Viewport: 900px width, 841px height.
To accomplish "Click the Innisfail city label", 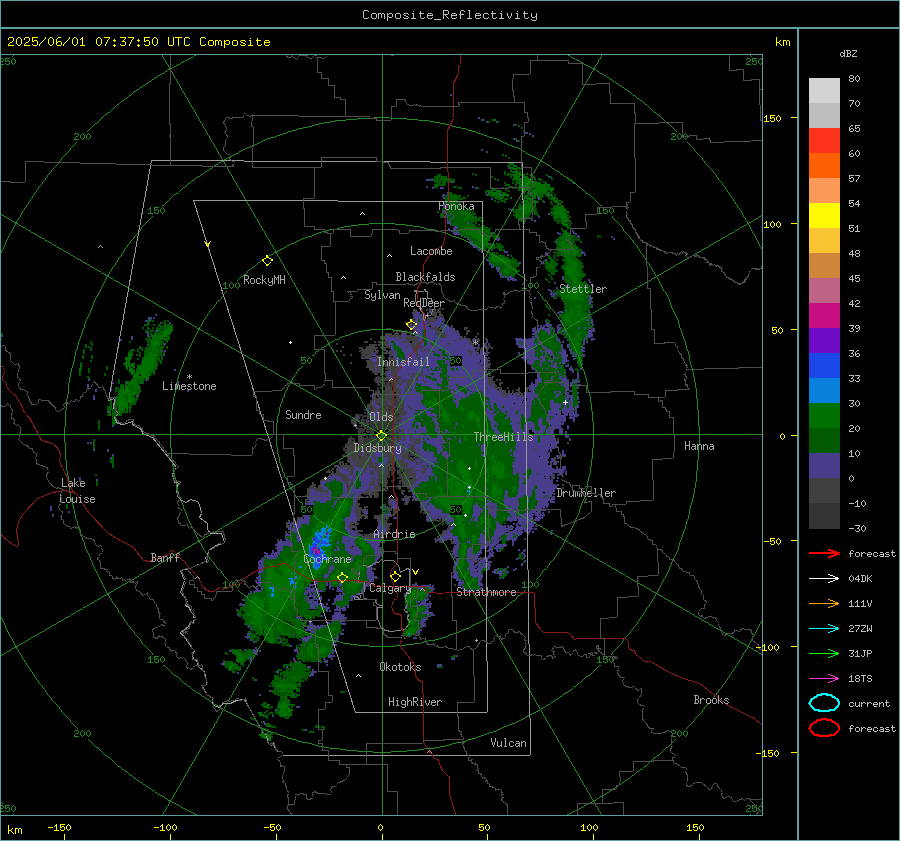I will point(403,362).
